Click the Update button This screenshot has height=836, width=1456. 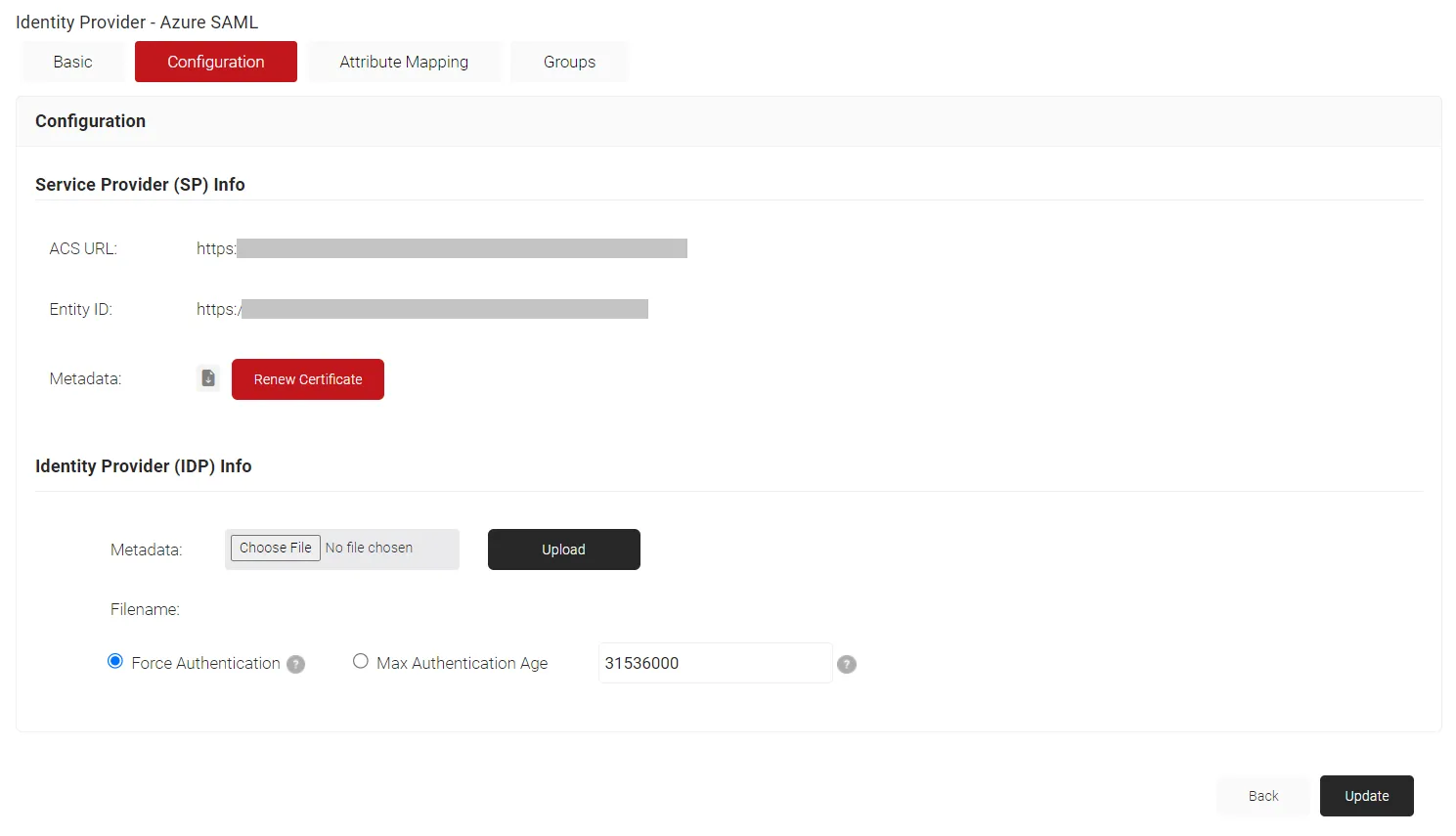[x=1367, y=796]
